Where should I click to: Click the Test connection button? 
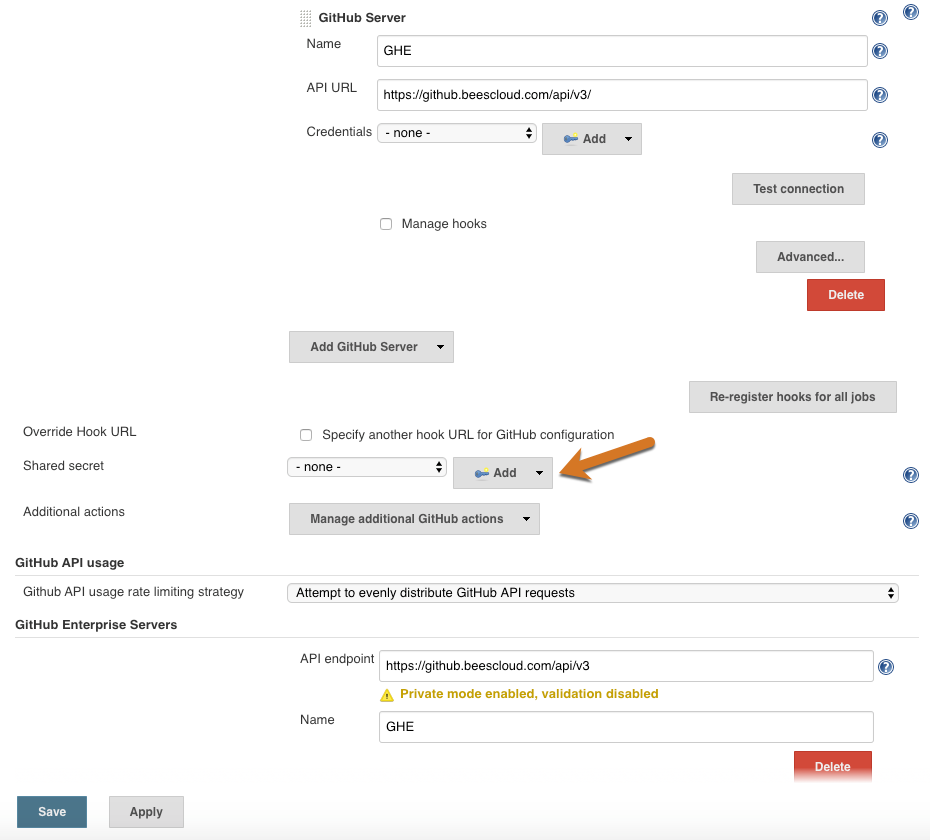[798, 189]
